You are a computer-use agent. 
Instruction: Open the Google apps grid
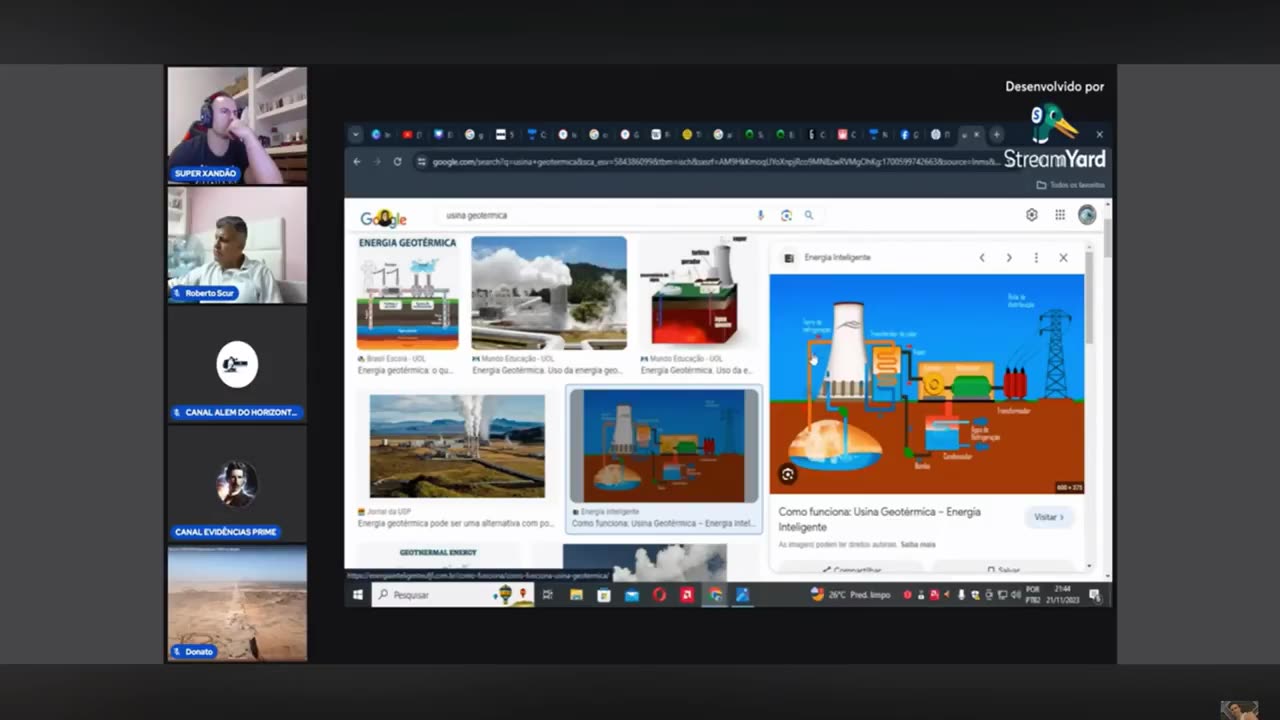(x=1060, y=215)
